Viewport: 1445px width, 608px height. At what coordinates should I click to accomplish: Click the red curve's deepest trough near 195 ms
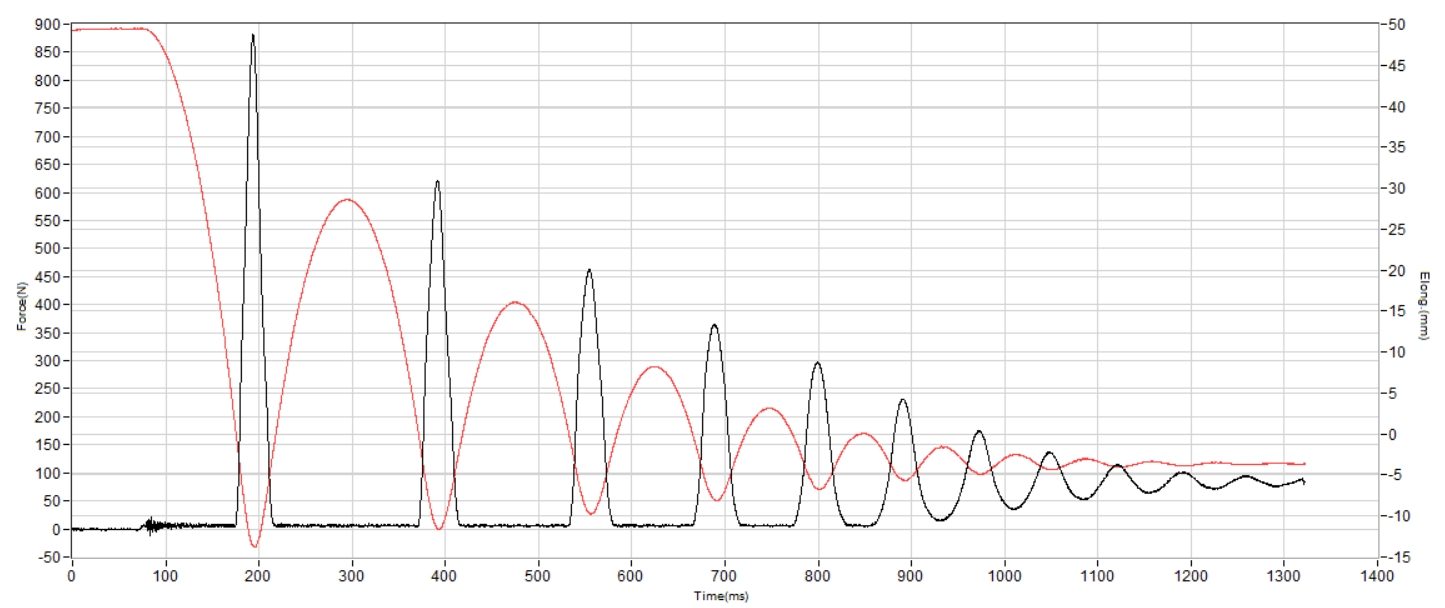coord(255,546)
